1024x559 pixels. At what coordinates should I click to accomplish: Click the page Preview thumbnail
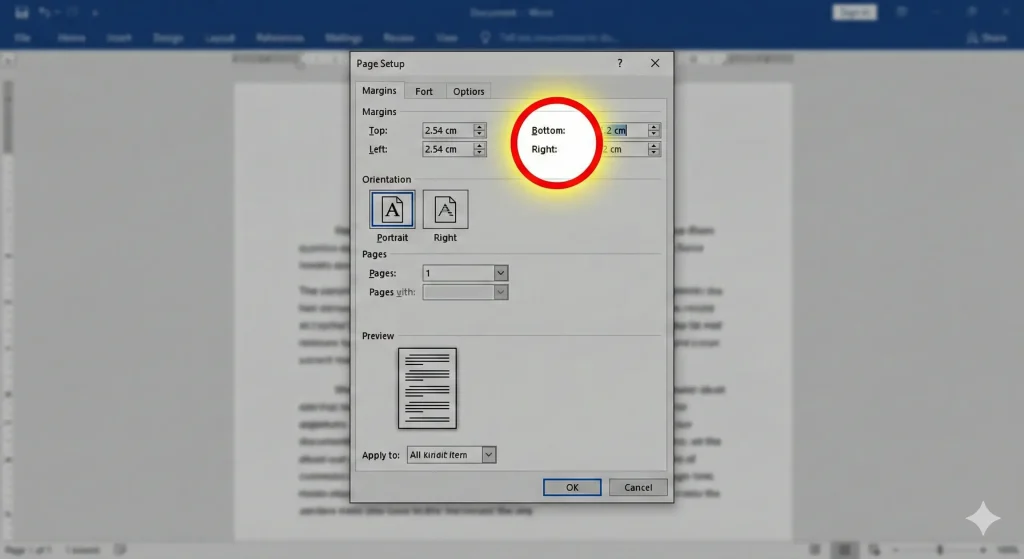point(427,388)
